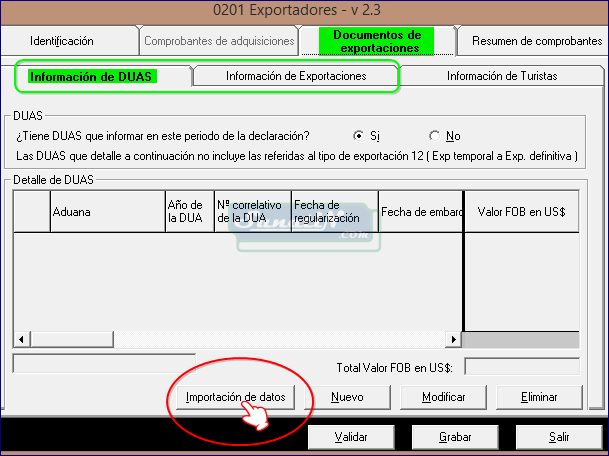Switch to Comprobantes de adquisiciones tab
Viewport: 609px width, 456px height.
point(219,41)
